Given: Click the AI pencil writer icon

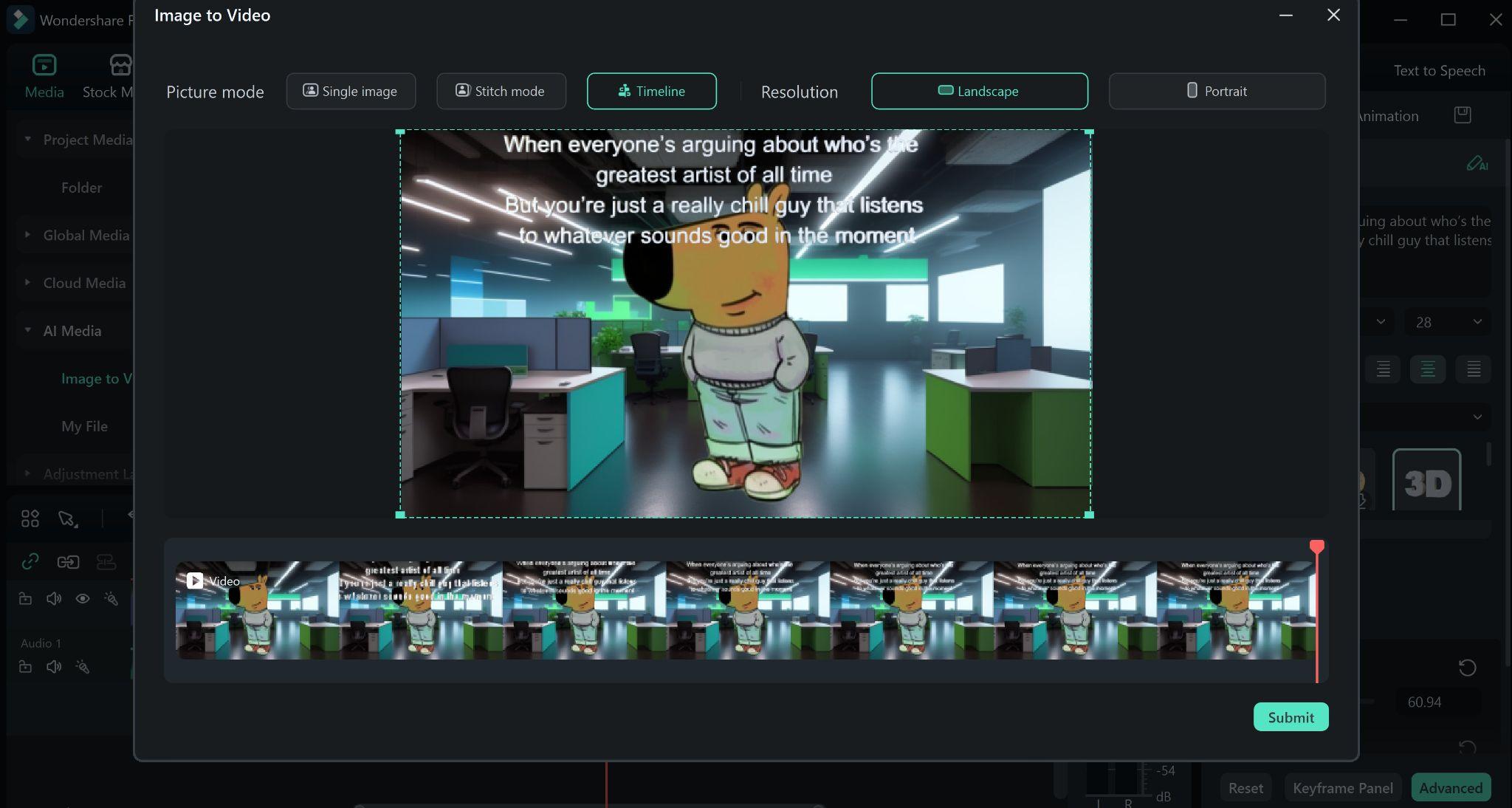Looking at the screenshot, I should [x=1477, y=163].
